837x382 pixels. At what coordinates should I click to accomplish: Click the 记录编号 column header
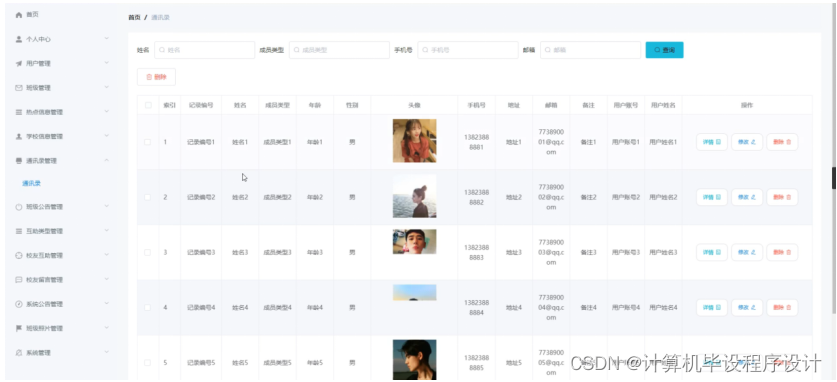pyautogui.click(x=201, y=105)
